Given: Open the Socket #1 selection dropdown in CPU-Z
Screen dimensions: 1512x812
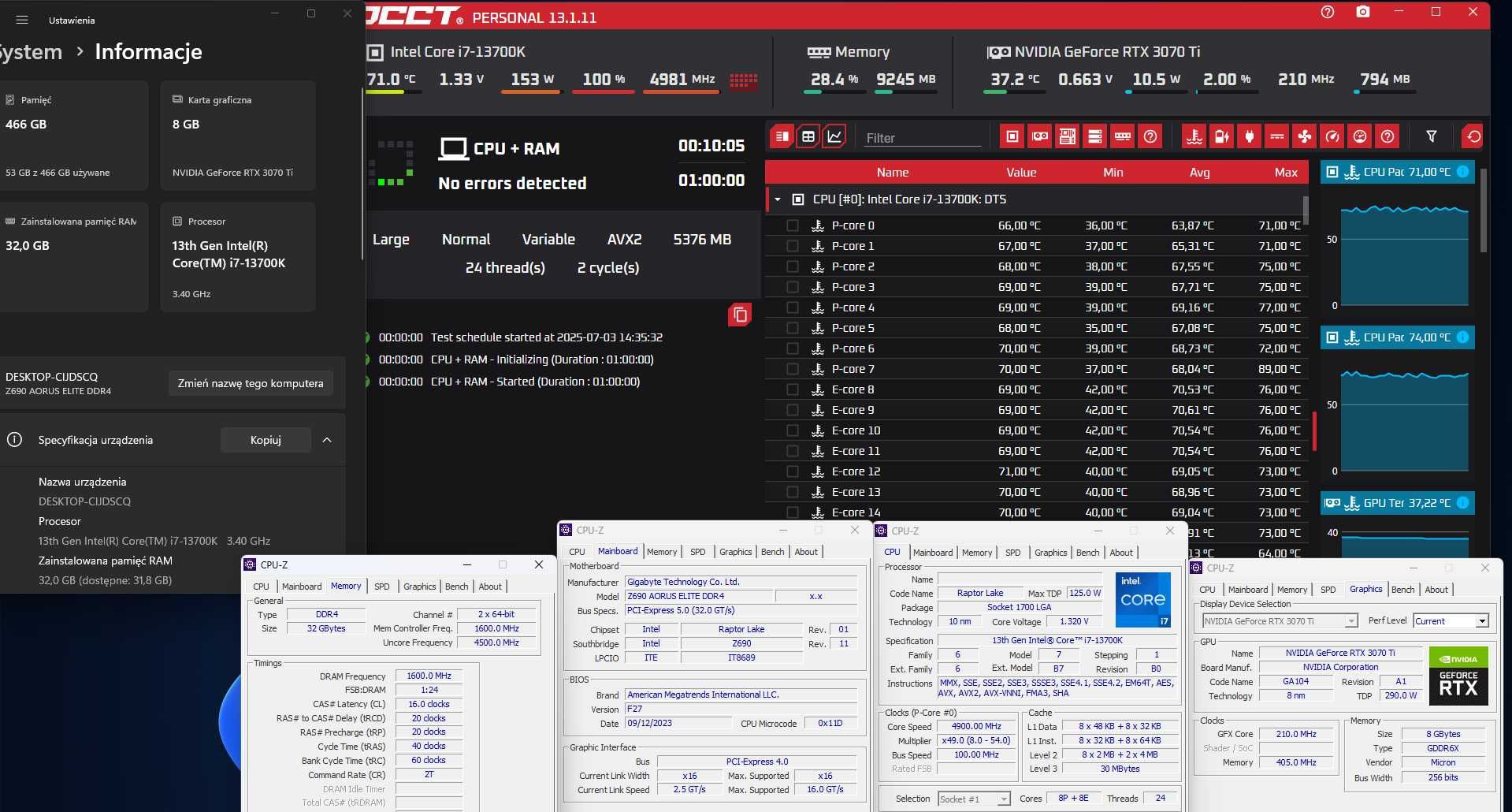Looking at the screenshot, I should point(974,799).
